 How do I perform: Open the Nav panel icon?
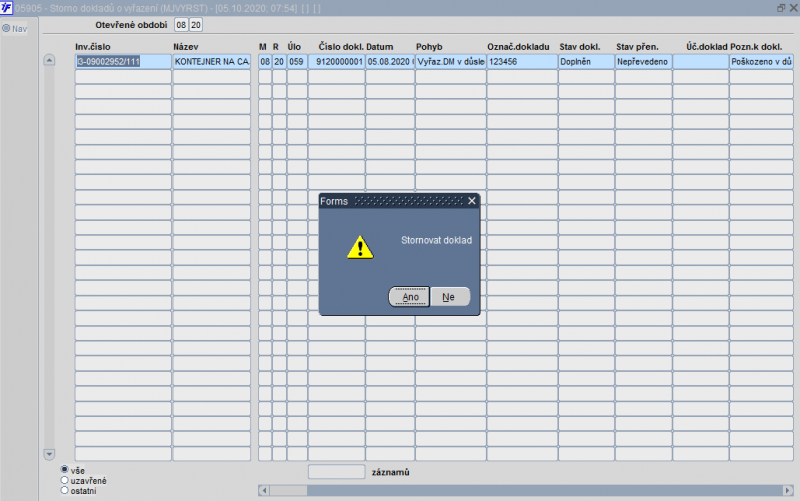pos(6,29)
